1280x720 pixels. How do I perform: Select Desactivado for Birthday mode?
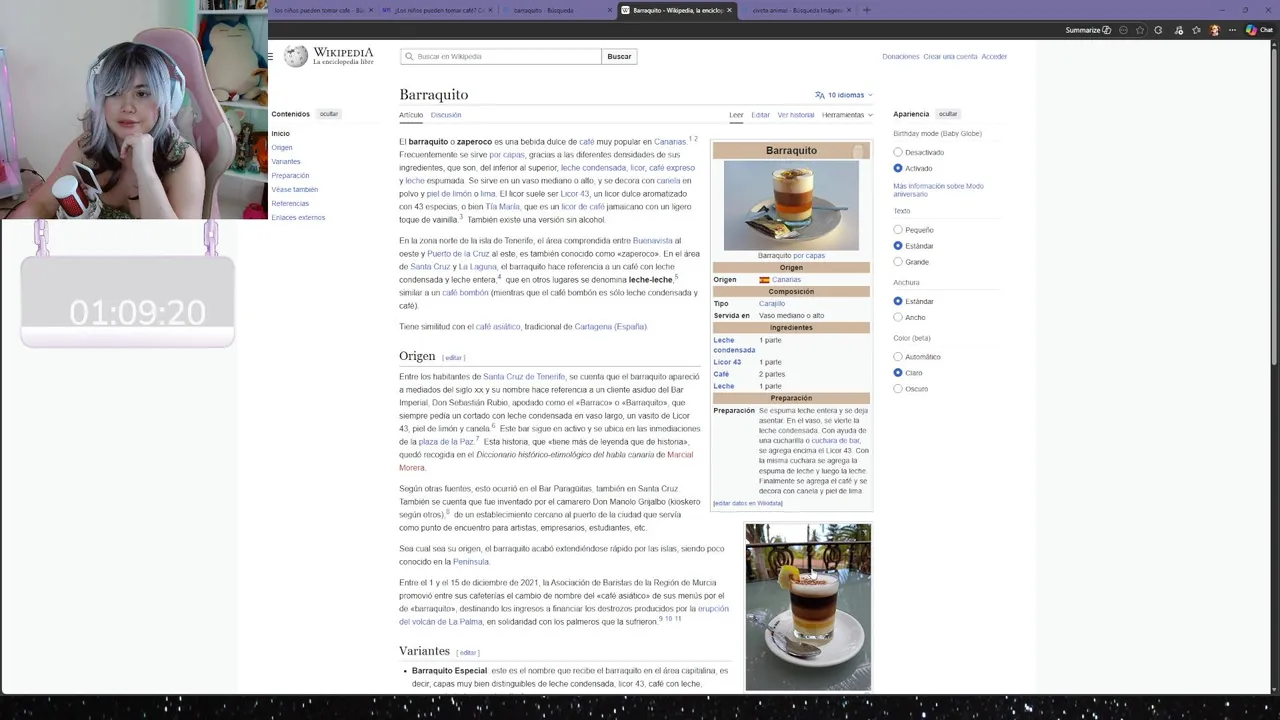pyautogui.click(x=898, y=152)
